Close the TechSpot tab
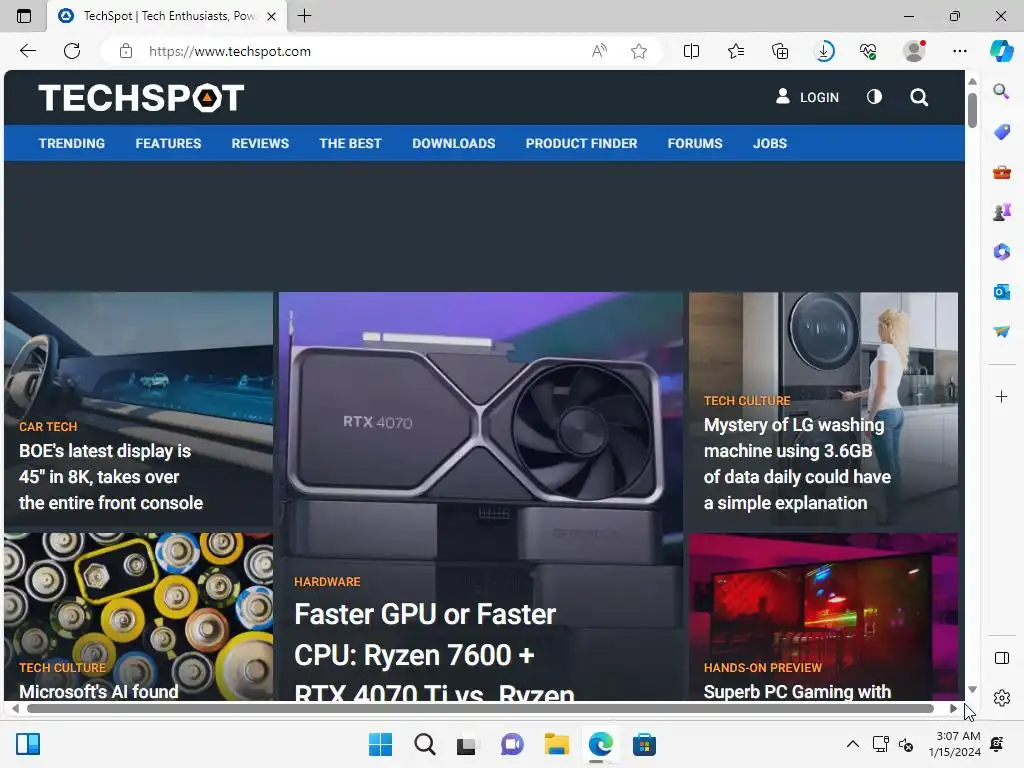1024x768 pixels. 272,16
